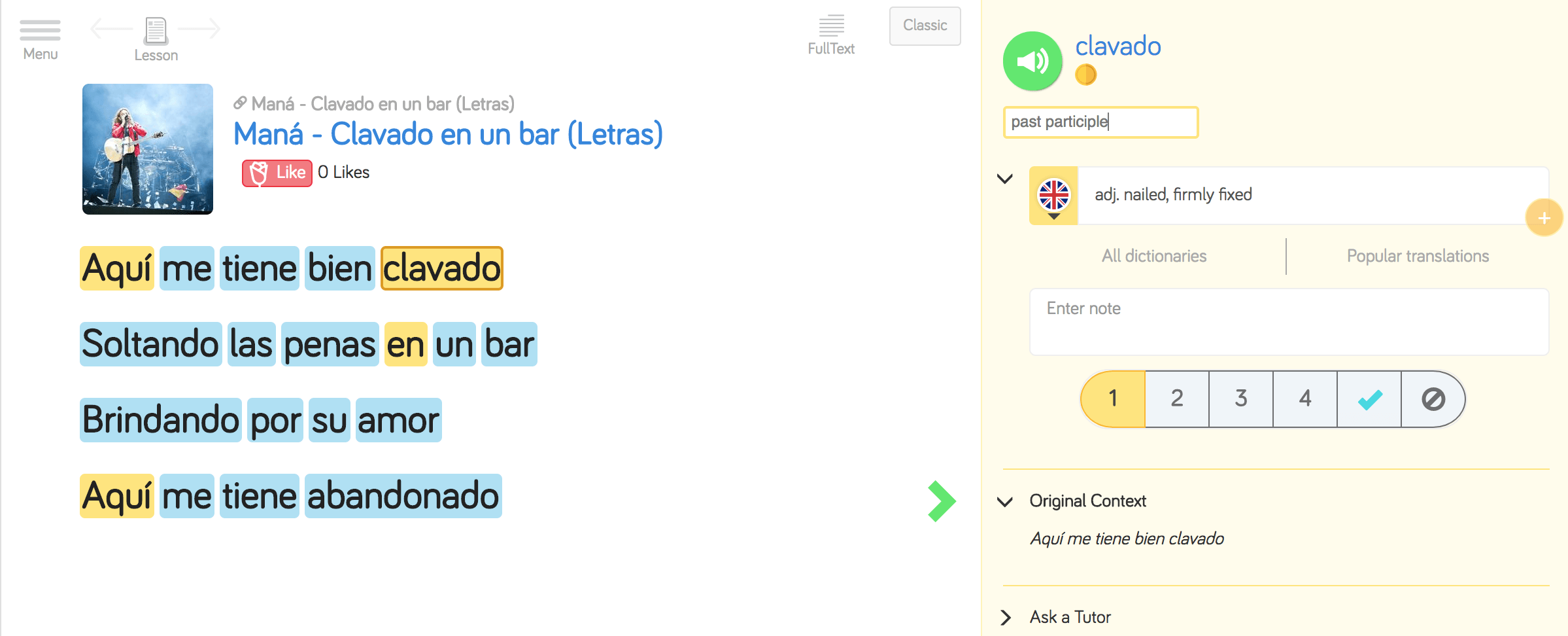Click the red Like button

coord(277,173)
